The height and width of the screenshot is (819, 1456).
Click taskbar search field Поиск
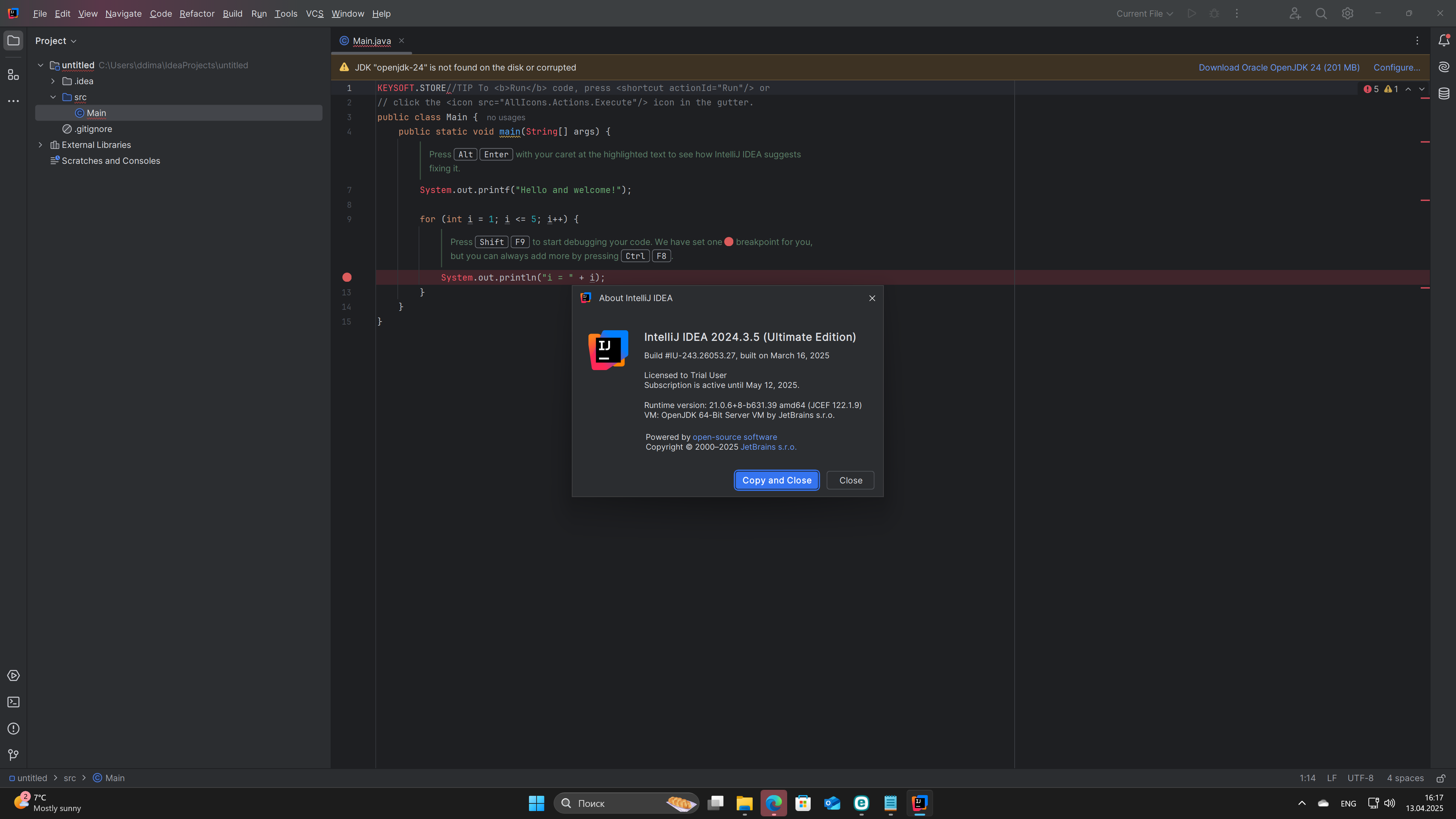click(626, 803)
